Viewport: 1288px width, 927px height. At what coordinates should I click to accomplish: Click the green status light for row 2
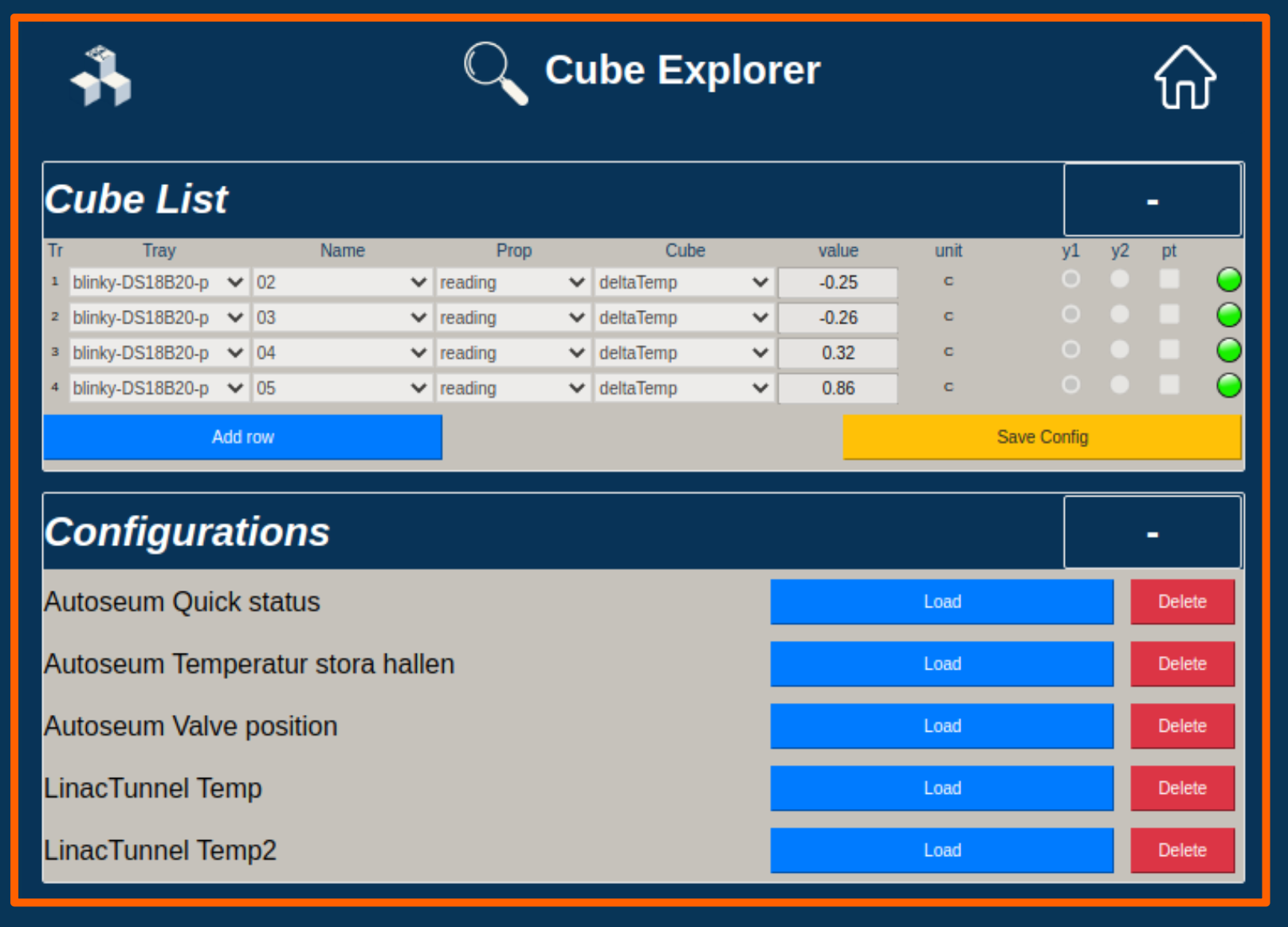1229,315
